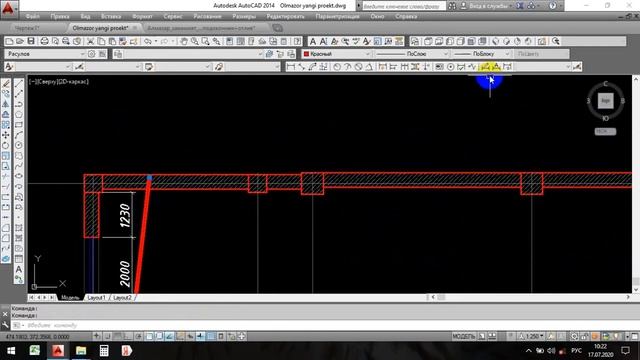Click the Open file icon in toolbar

point(20,41)
